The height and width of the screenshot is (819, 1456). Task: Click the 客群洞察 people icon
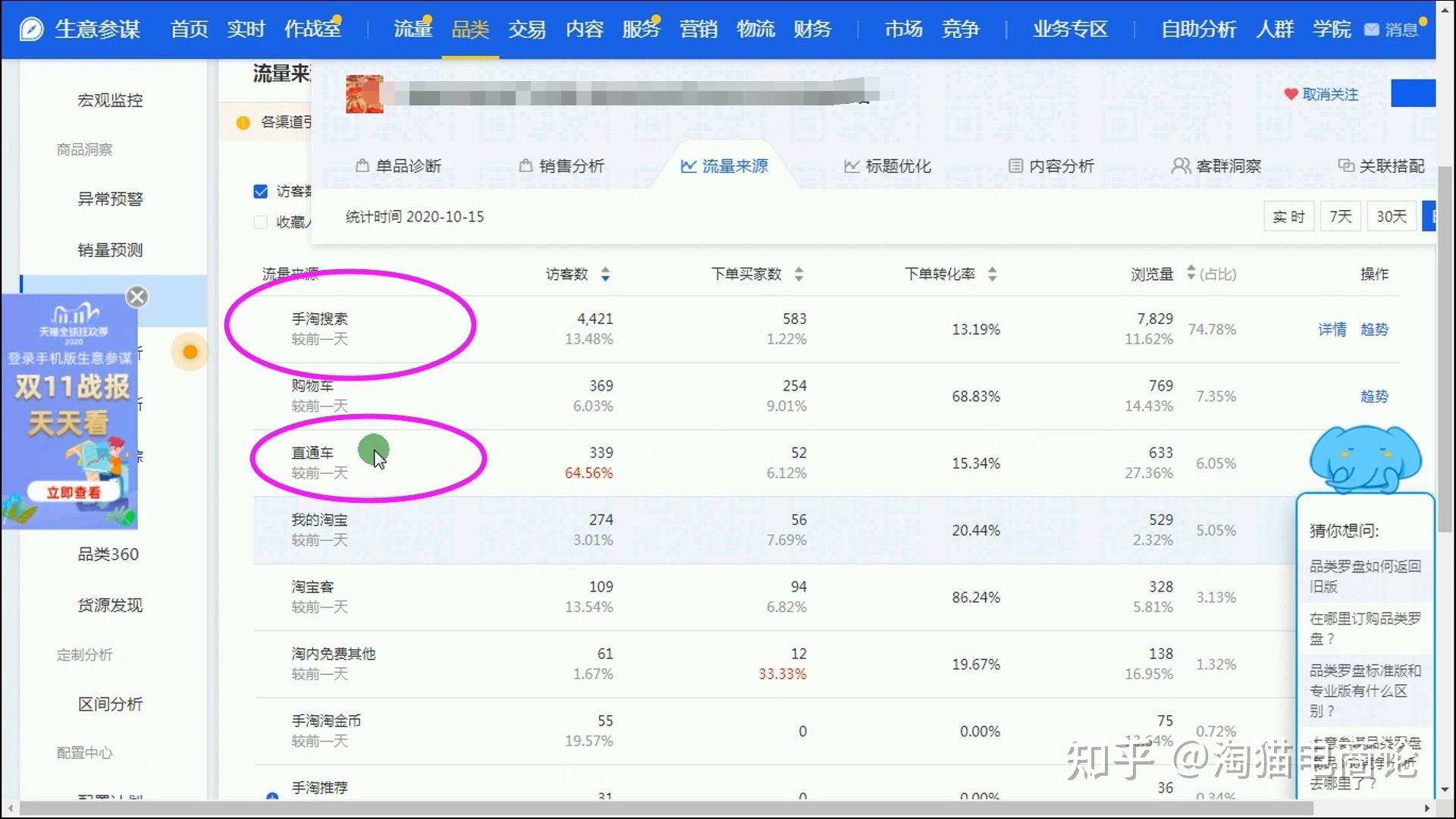point(1181,165)
